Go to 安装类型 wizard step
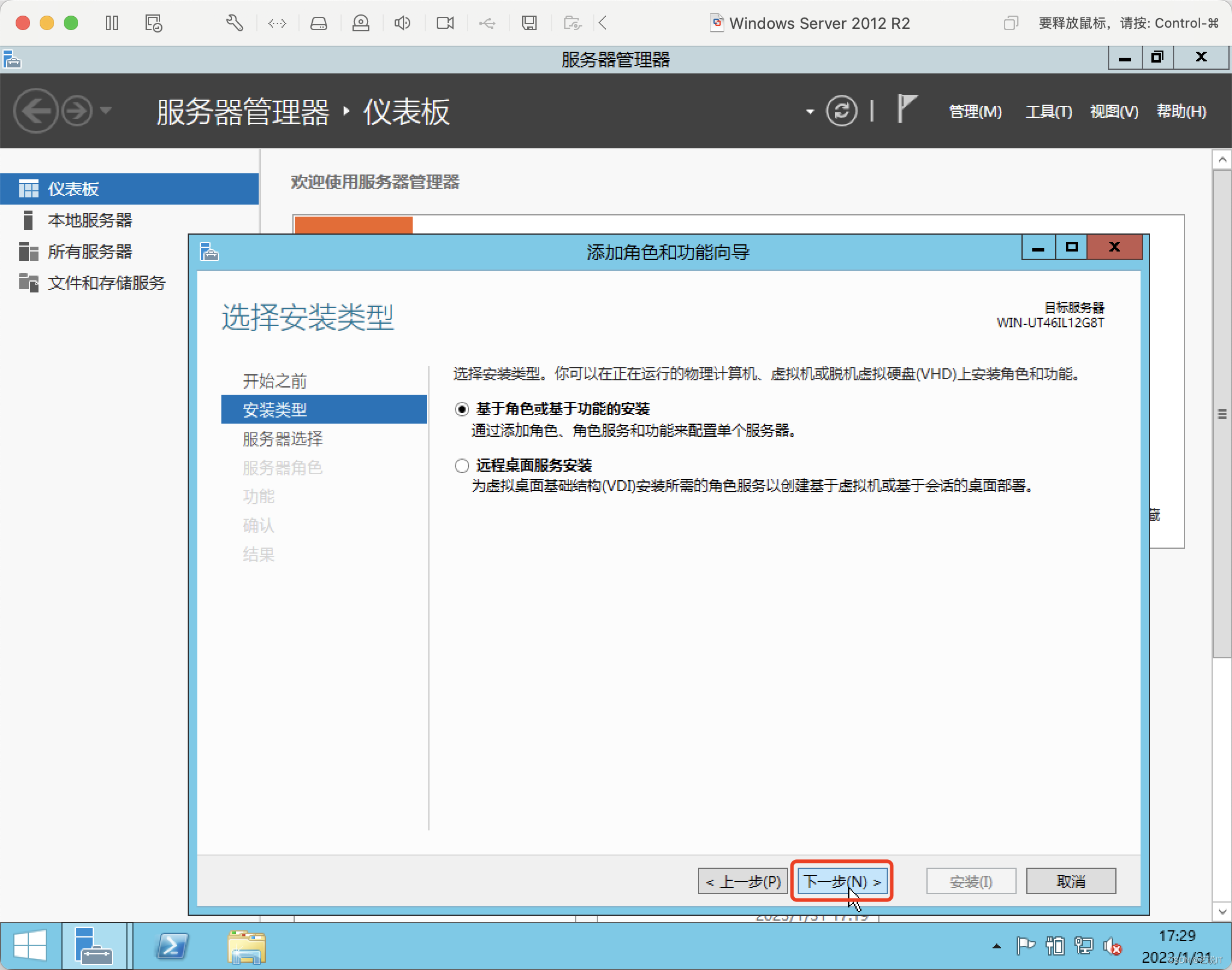Viewport: 1232px width, 970px height. click(324, 410)
